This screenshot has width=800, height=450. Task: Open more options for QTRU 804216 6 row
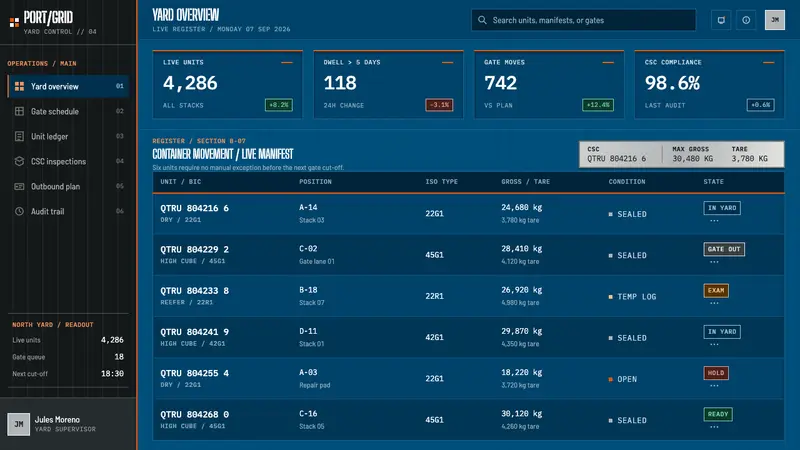(714, 221)
